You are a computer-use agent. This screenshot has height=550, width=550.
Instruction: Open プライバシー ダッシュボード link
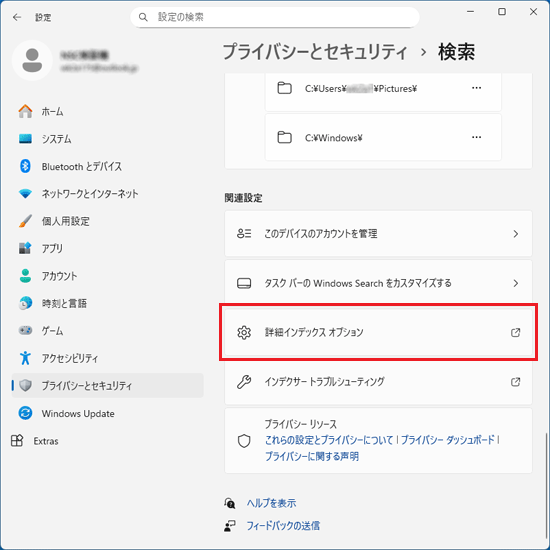click(x=448, y=440)
